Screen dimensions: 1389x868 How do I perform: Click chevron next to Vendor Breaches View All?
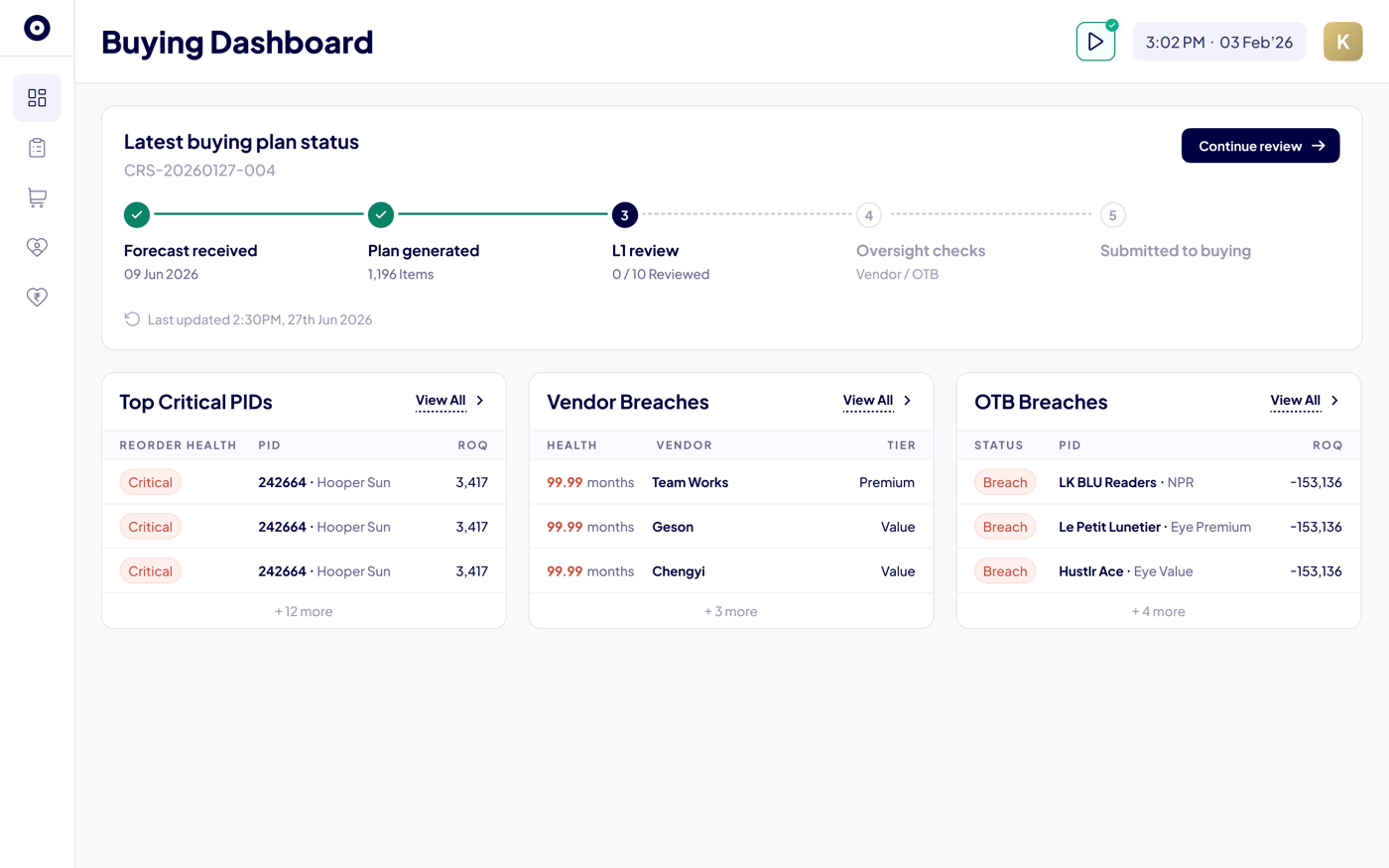pos(908,401)
